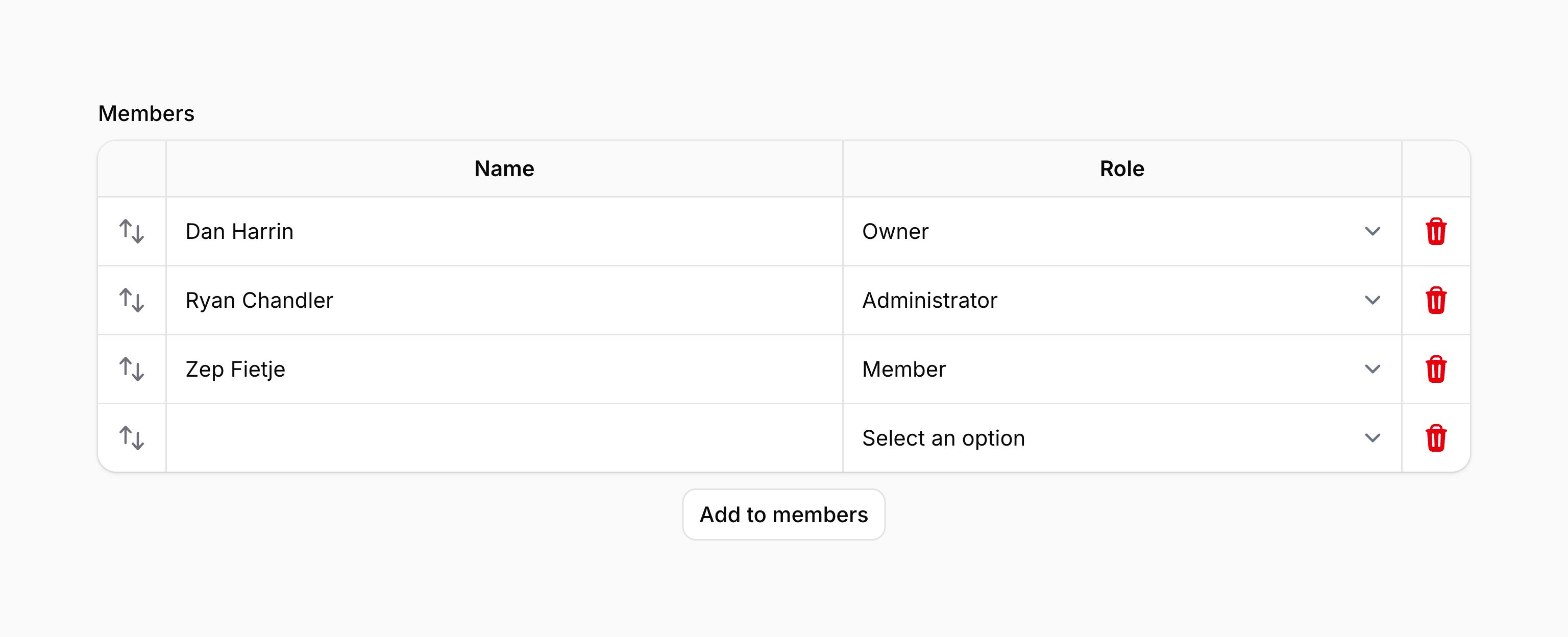Open the 'Select an option' role dropdown
Viewport: 1568px width, 637px height.
click(x=1121, y=438)
